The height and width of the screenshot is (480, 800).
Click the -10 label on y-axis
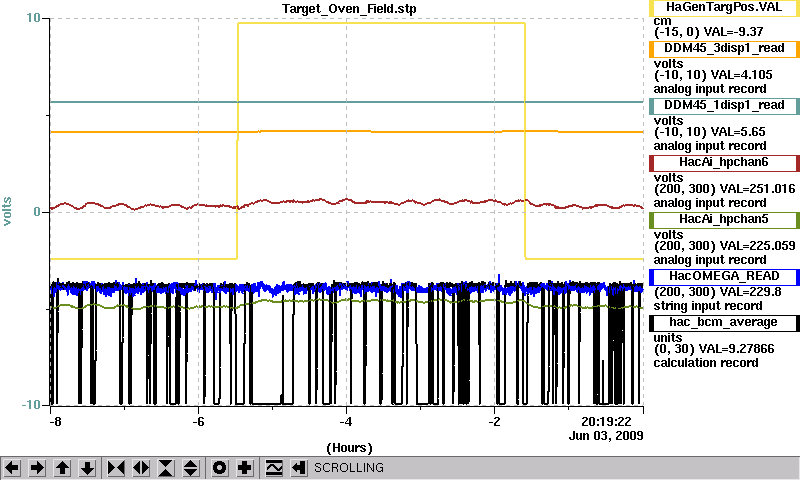point(31,405)
